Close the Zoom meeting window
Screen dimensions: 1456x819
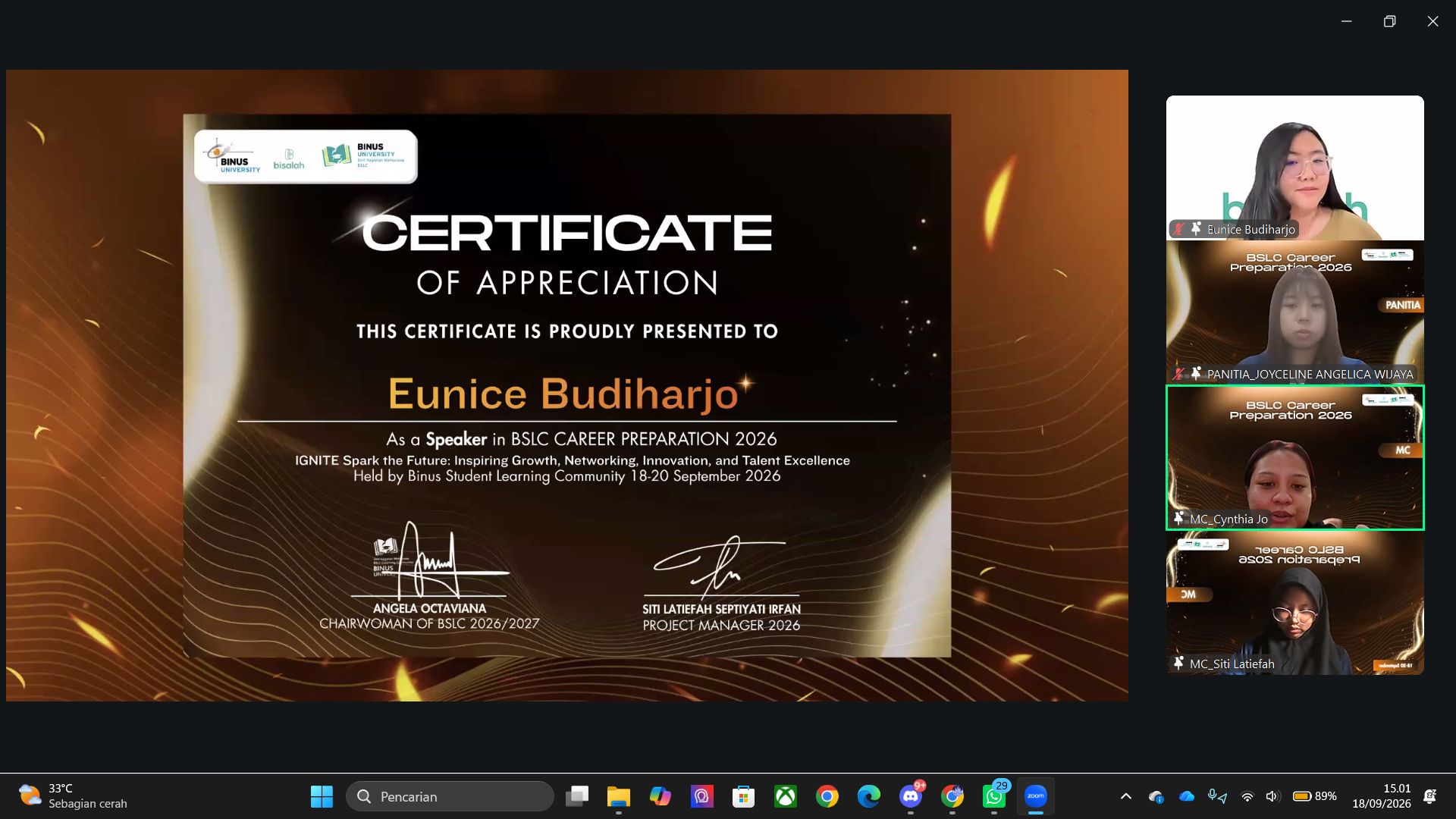1432,21
